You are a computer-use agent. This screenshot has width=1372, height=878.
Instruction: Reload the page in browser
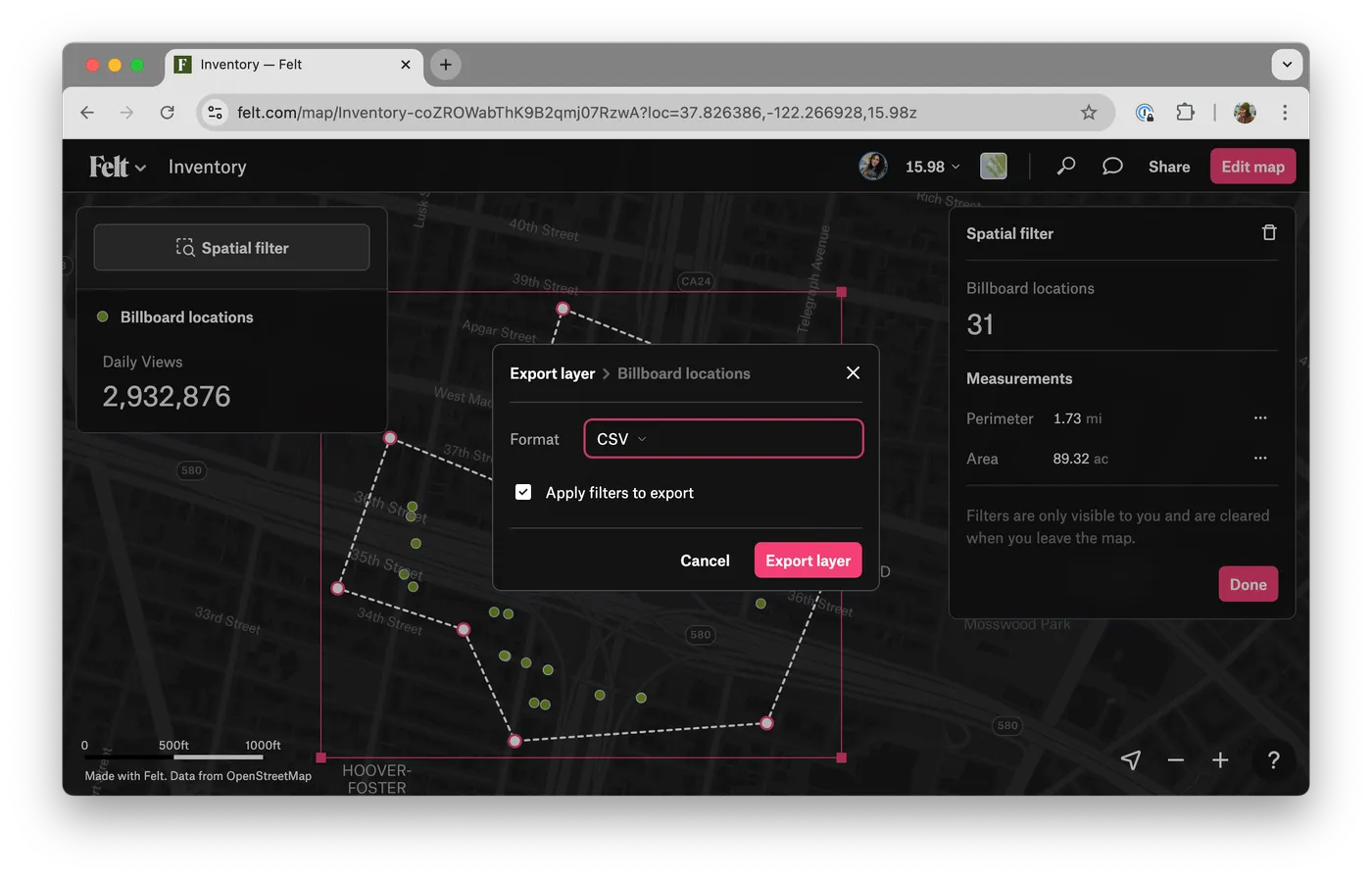pos(168,113)
